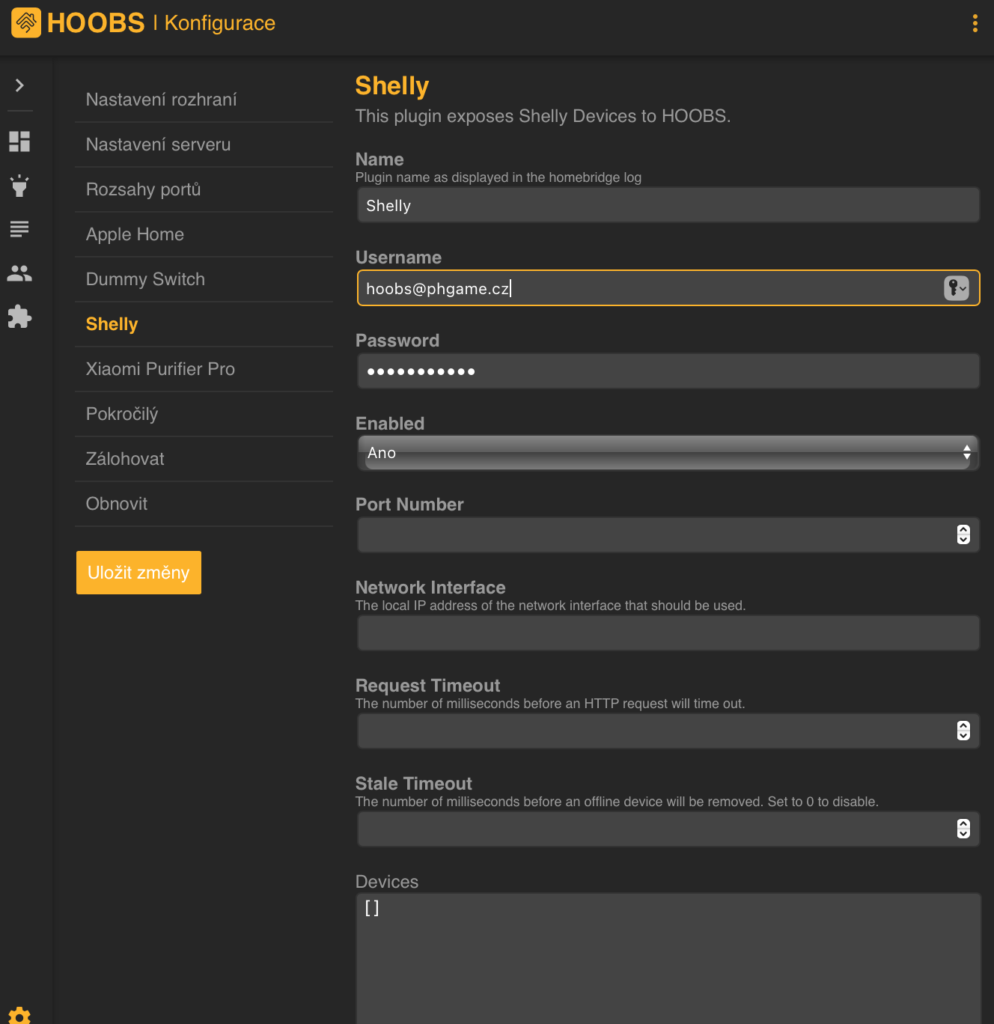Focus the Network Interface input field
The width and height of the screenshot is (994, 1024).
(x=667, y=633)
